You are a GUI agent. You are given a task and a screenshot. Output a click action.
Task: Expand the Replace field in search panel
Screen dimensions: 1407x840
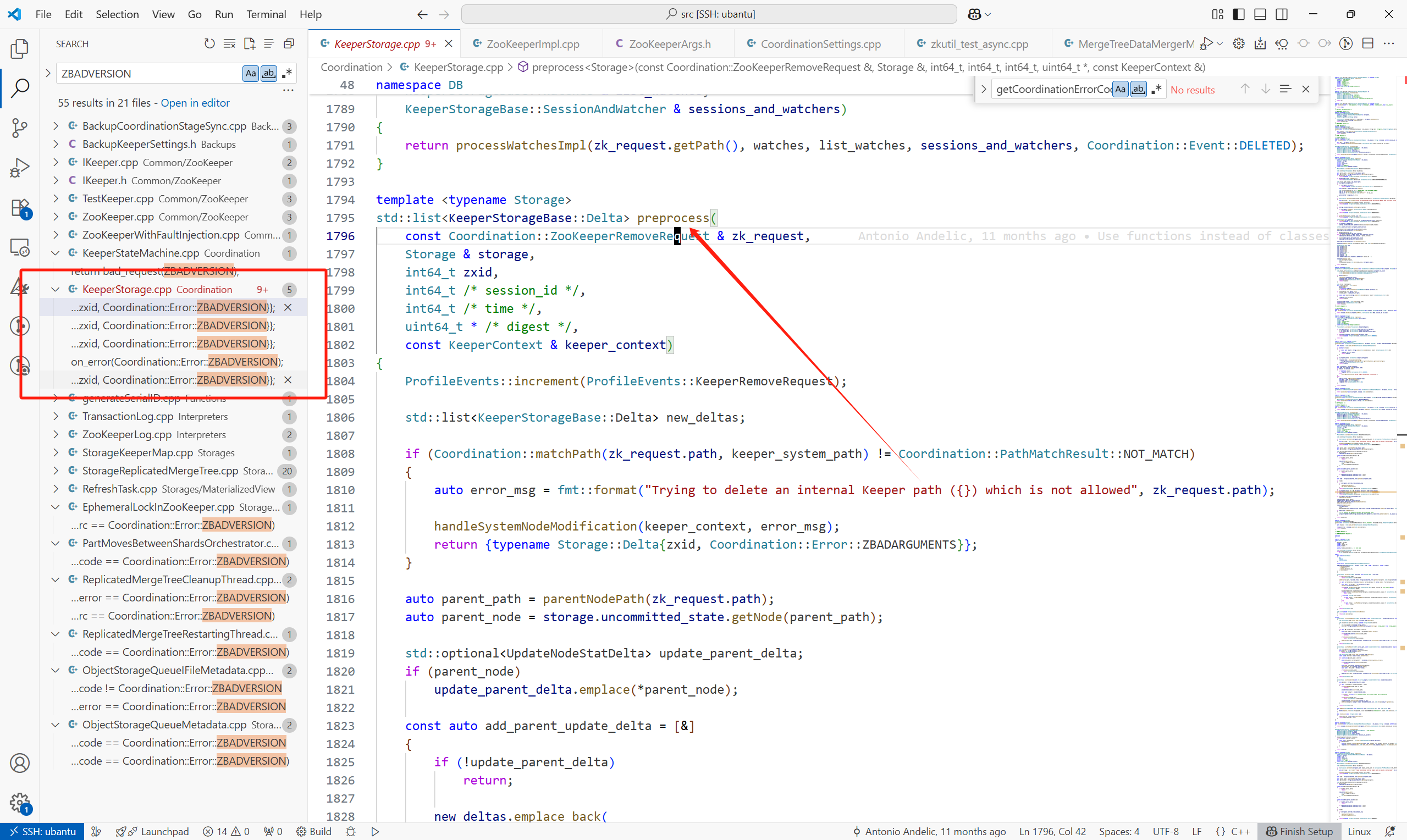48,73
